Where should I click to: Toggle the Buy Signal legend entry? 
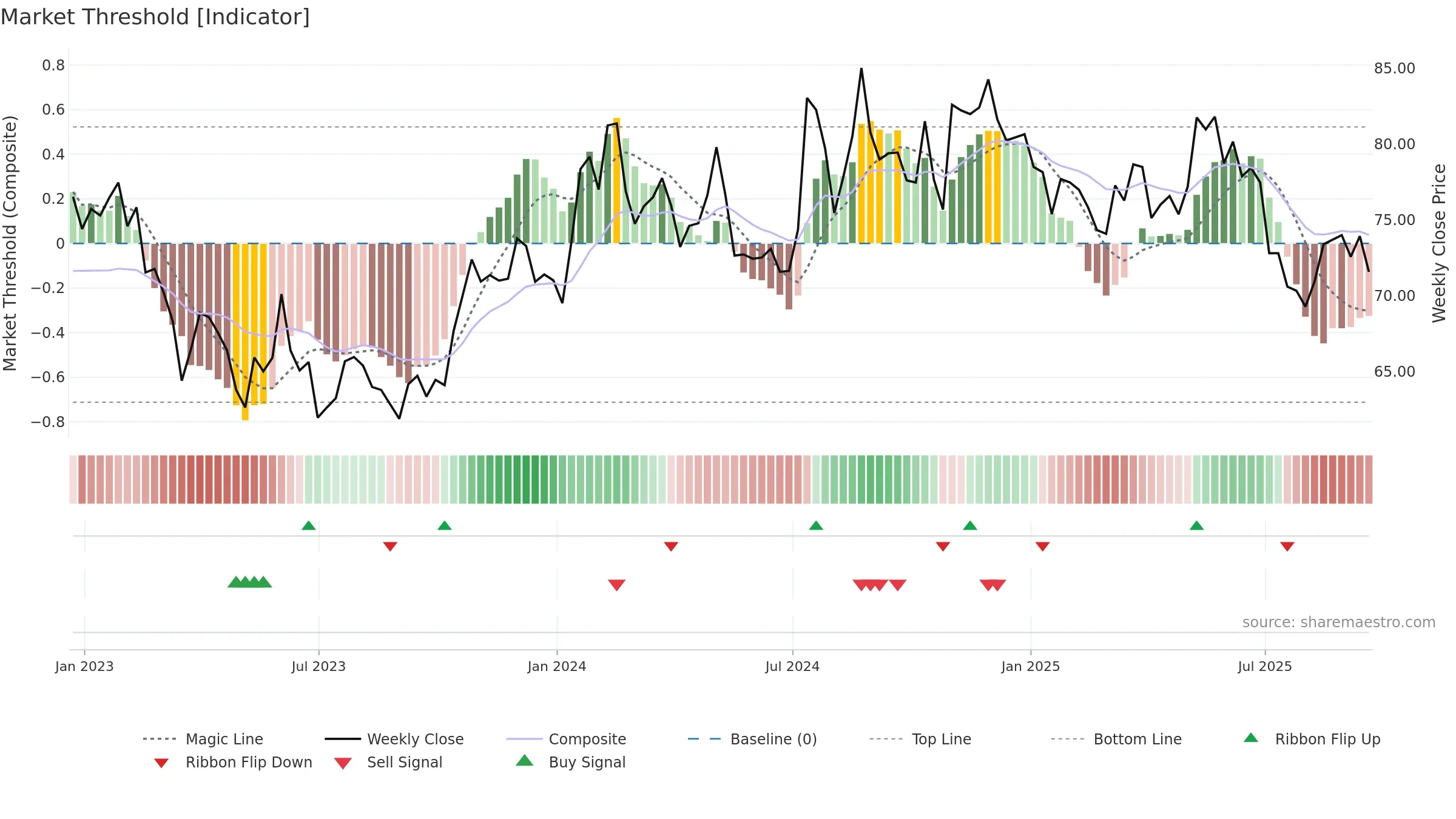pos(570,762)
